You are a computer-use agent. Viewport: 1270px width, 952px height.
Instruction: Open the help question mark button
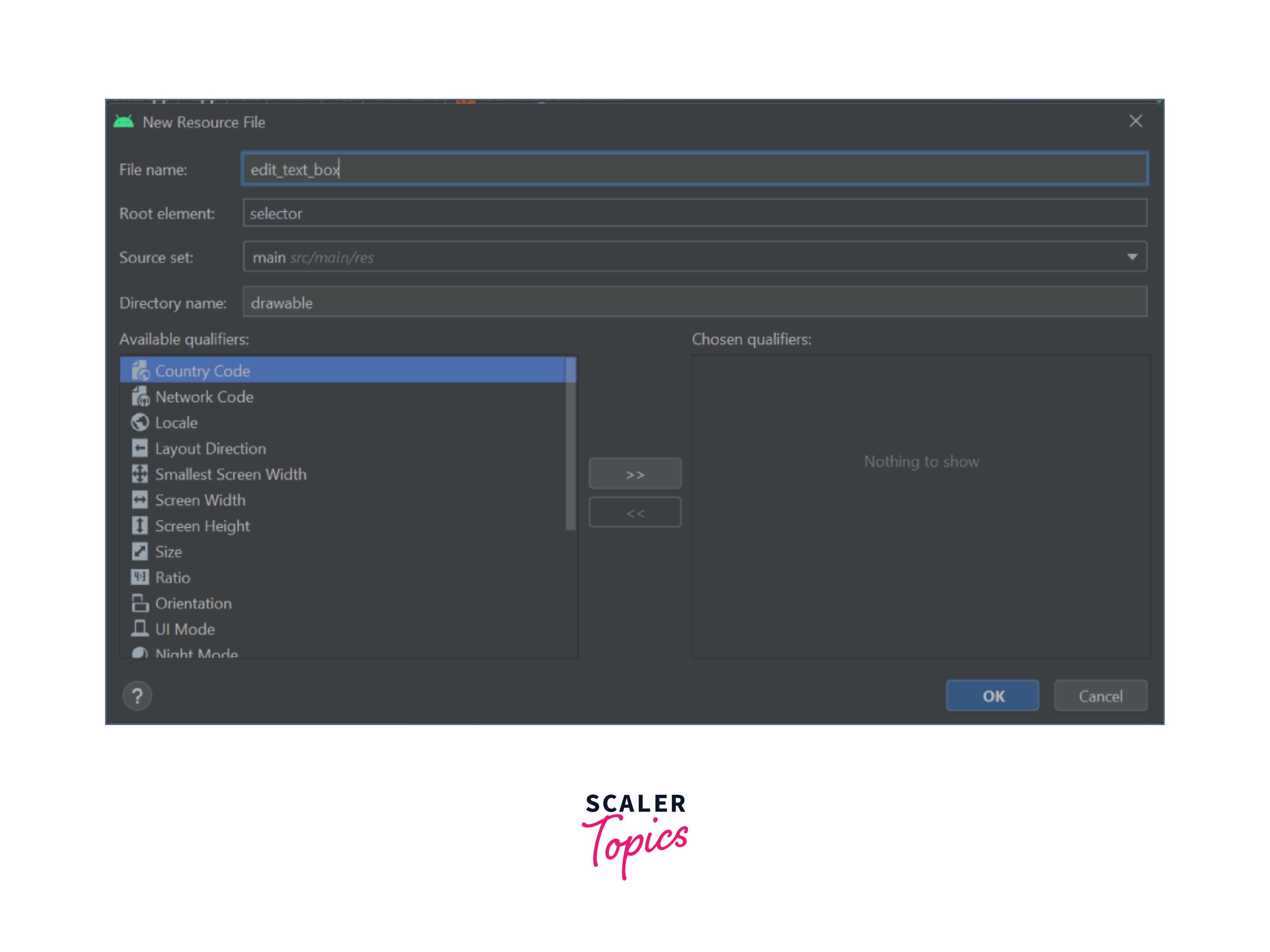(137, 696)
